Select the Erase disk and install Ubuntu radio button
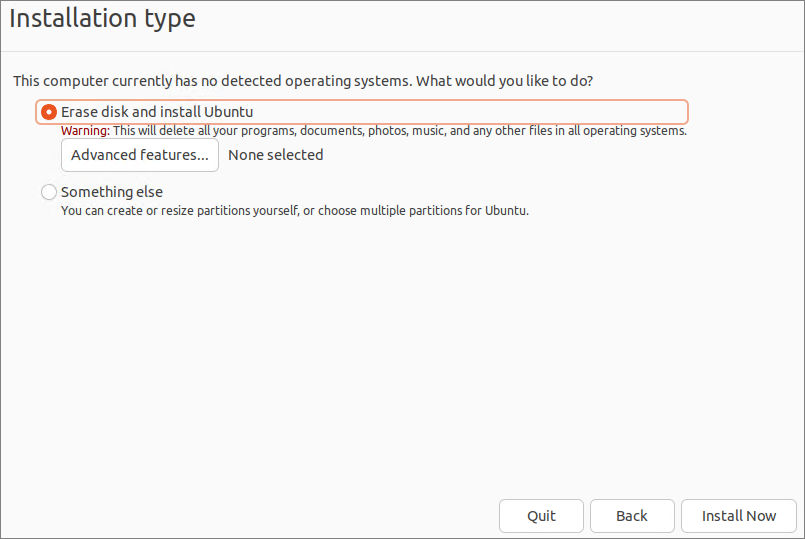The width and height of the screenshot is (805, 539). (x=49, y=112)
